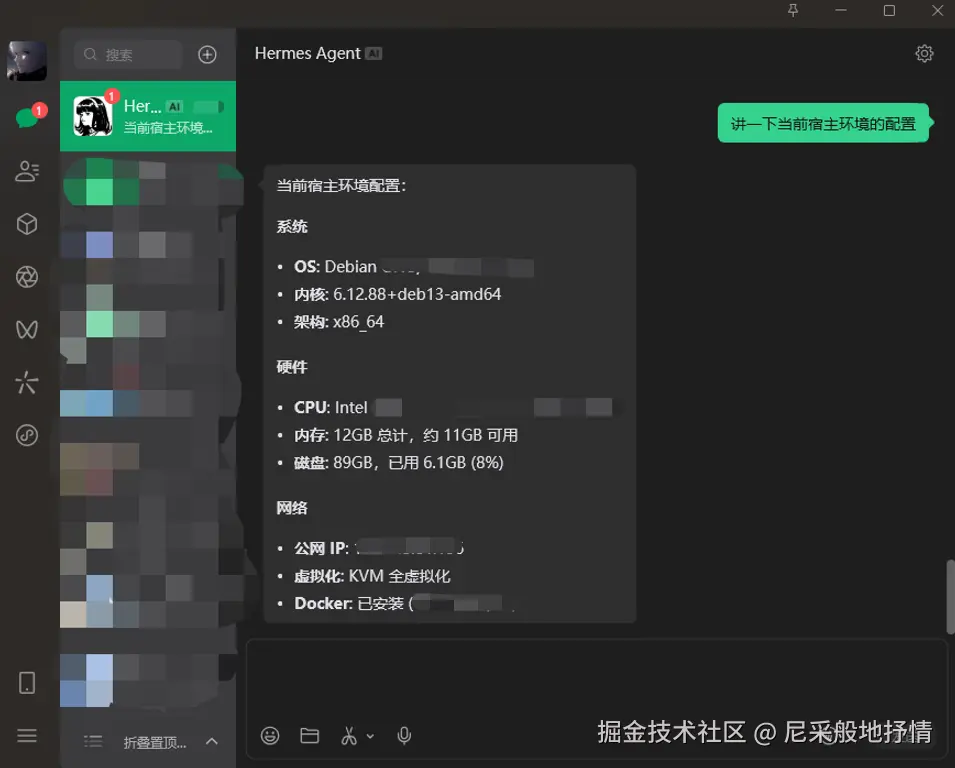Click the 内存 12GB 总计 line
The width and height of the screenshot is (955, 768).
406,435
